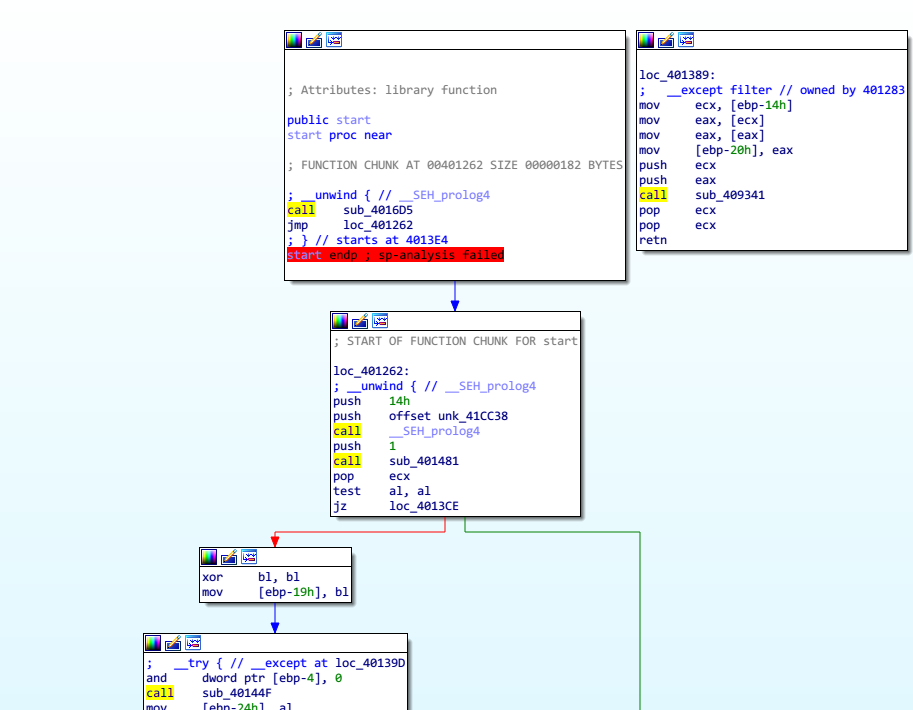Click the pencil icon on loc_401389 block
Image resolution: width=913 pixels, height=710 pixels.
point(666,40)
